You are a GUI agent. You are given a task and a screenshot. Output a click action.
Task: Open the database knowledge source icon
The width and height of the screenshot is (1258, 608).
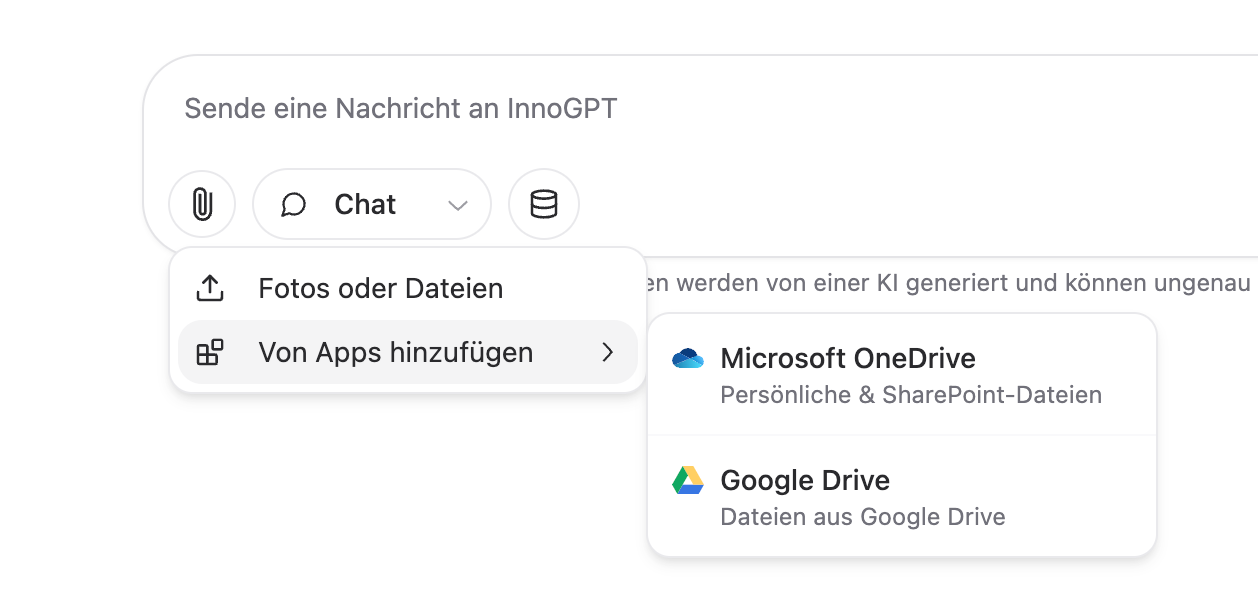point(544,204)
